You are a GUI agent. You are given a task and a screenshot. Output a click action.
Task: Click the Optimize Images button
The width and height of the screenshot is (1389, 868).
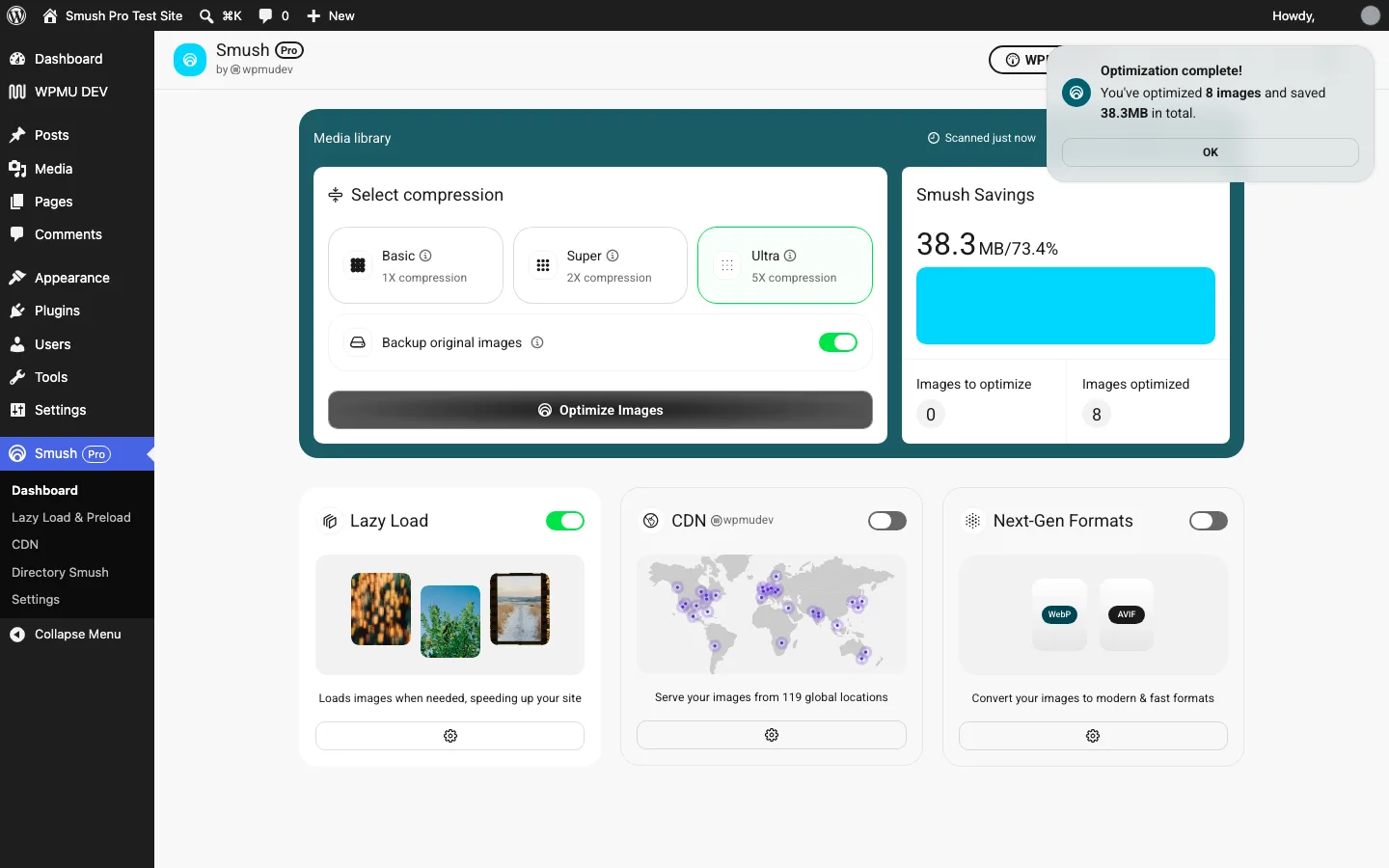(x=600, y=410)
